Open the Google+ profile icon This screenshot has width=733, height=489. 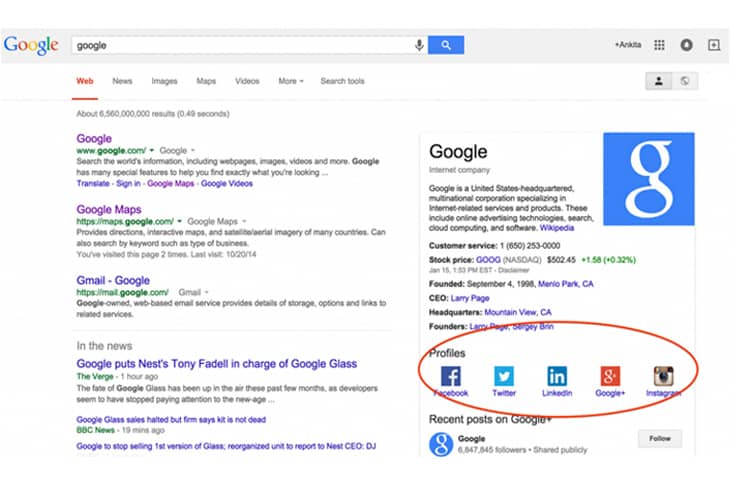610,376
